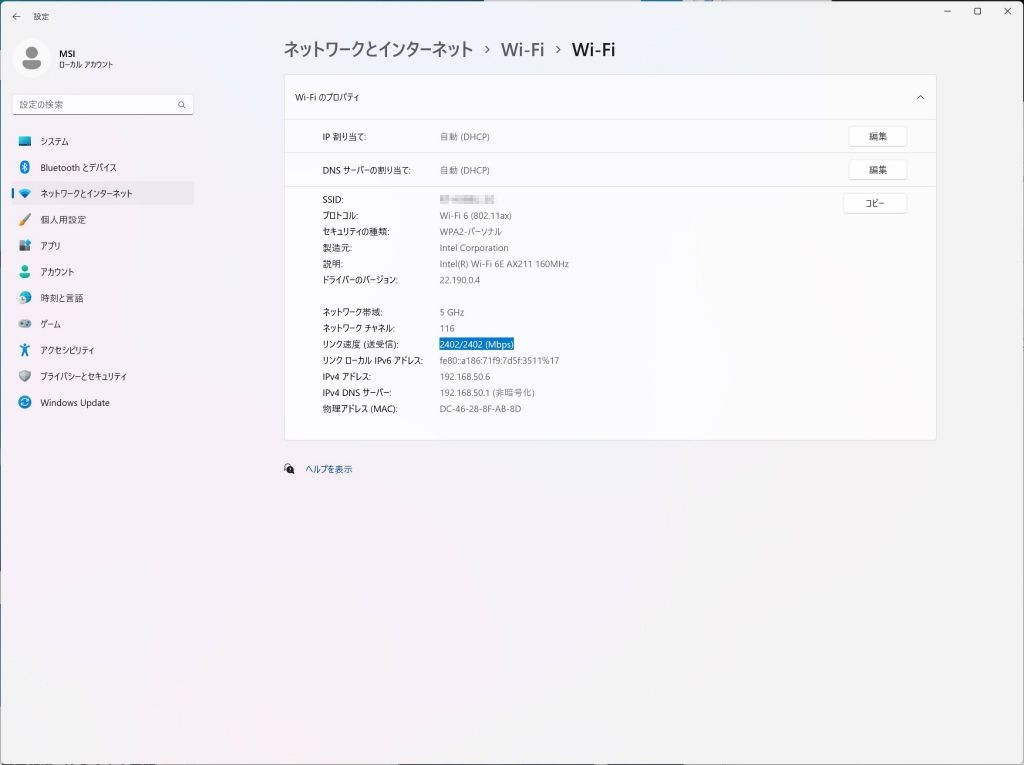The height and width of the screenshot is (765, 1024).
Task: Click the ゲーム controller icon in sidebar
Action: point(25,324)
